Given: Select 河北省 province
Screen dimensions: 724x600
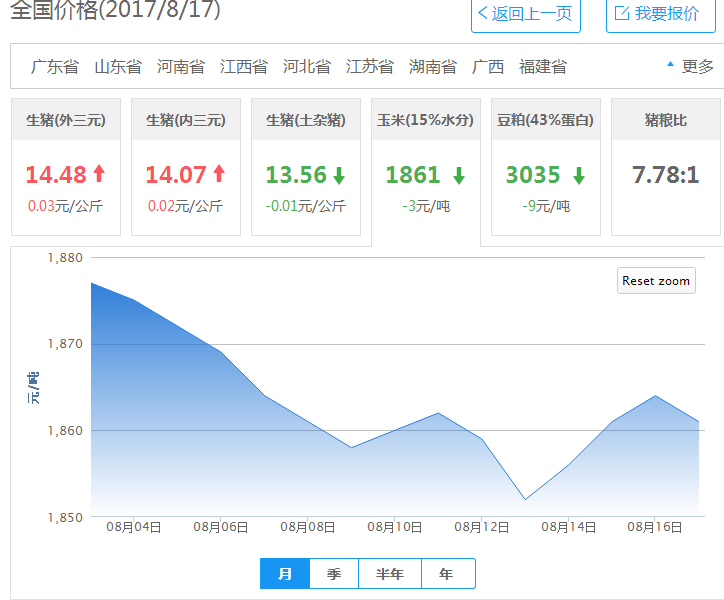Looking at the screenshot, I should point(307,67).
